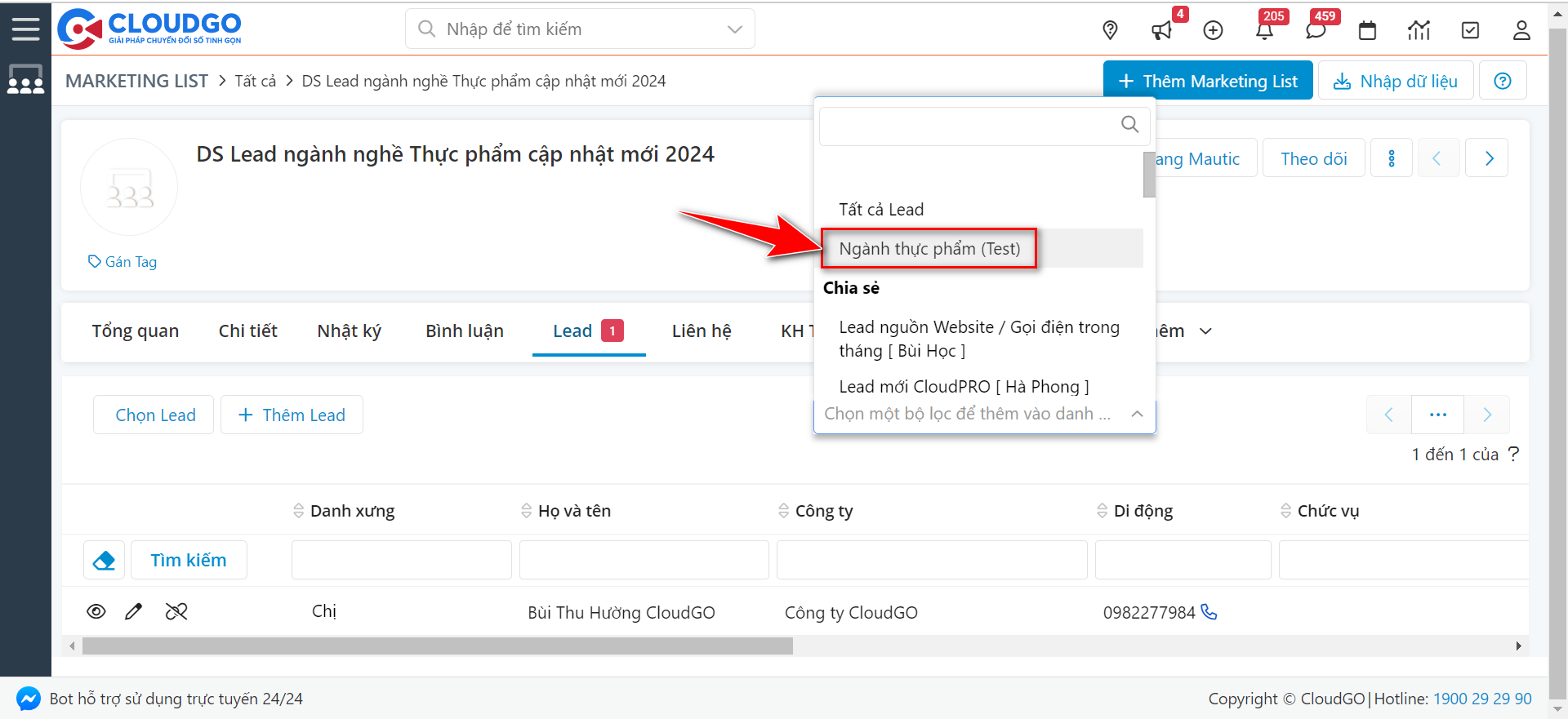Screen dimensions: 1568x719
Task: Click the Thêm Lead button
Action: (292, 415)
